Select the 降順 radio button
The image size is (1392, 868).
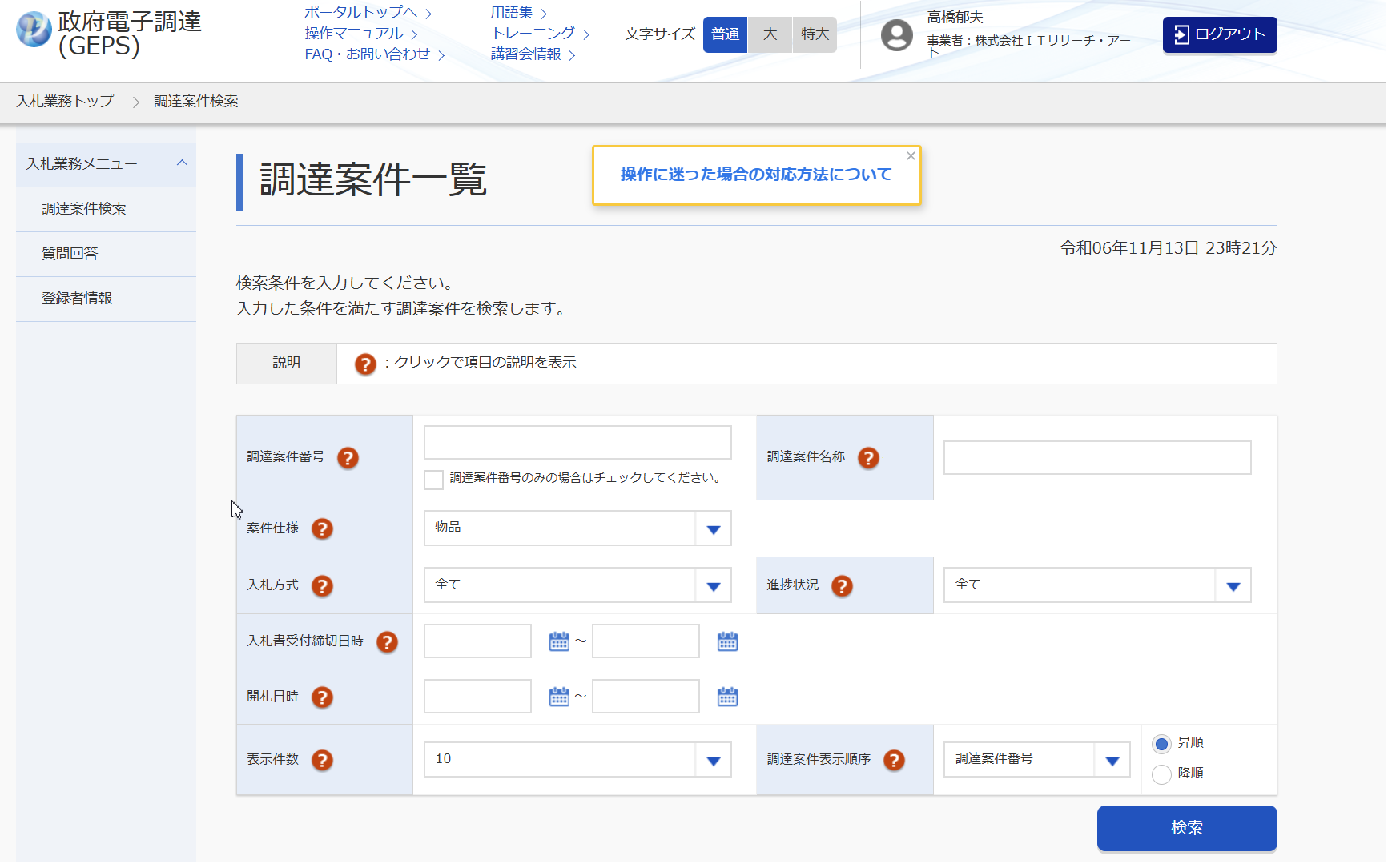(1161, 774)
